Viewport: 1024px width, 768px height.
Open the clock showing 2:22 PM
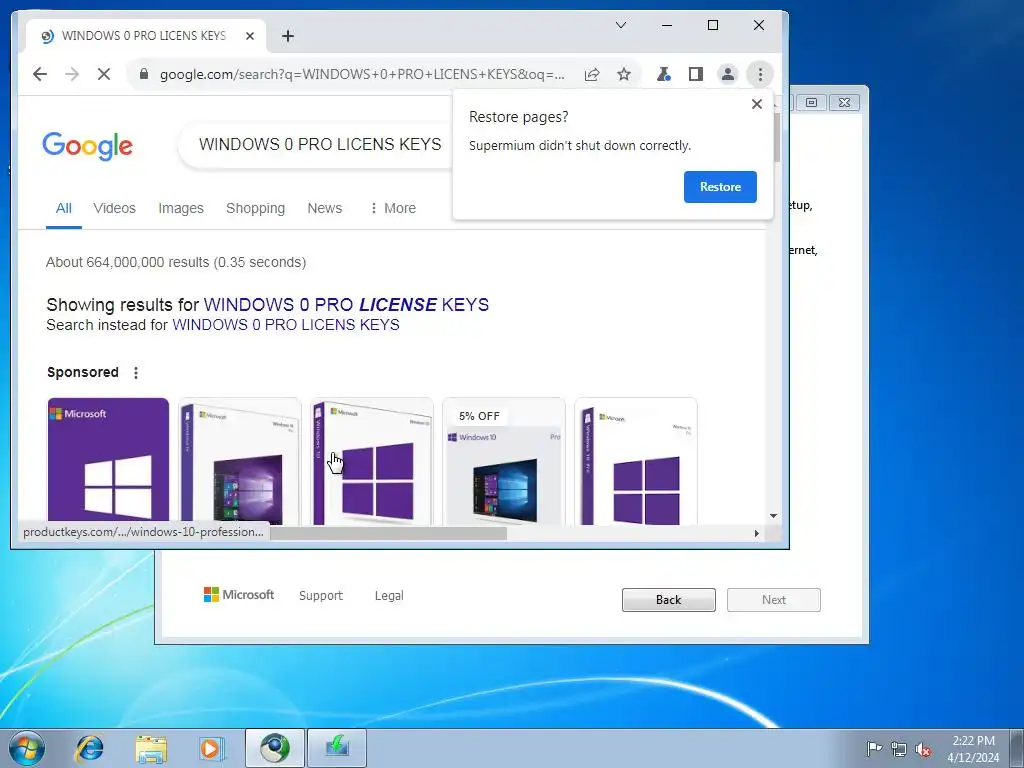tap(973, 749)
